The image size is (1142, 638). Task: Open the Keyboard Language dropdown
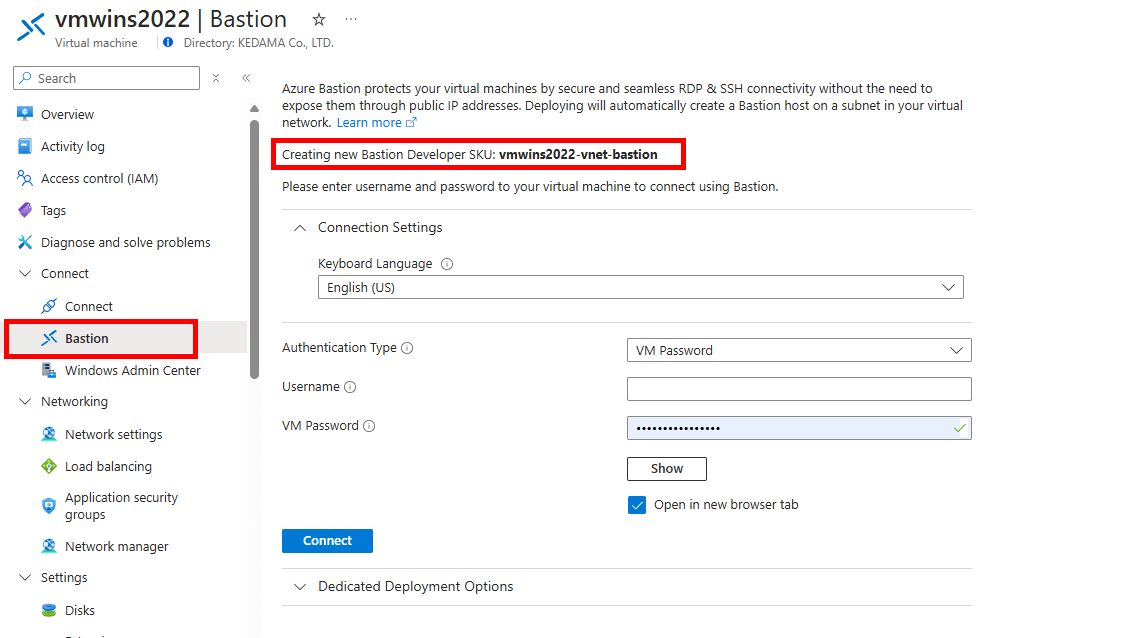tap(640, 287)
